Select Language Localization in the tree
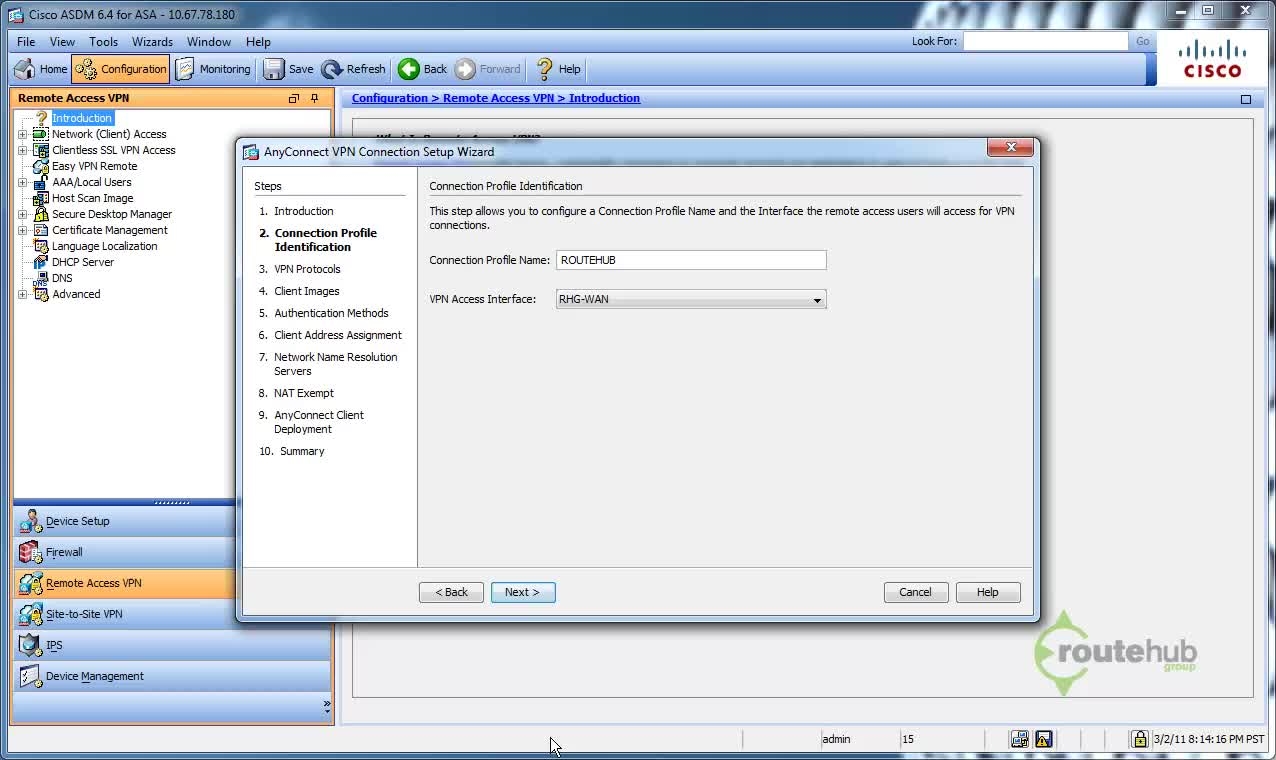This screenshot has width=1276, height=760. click(104, 246)
